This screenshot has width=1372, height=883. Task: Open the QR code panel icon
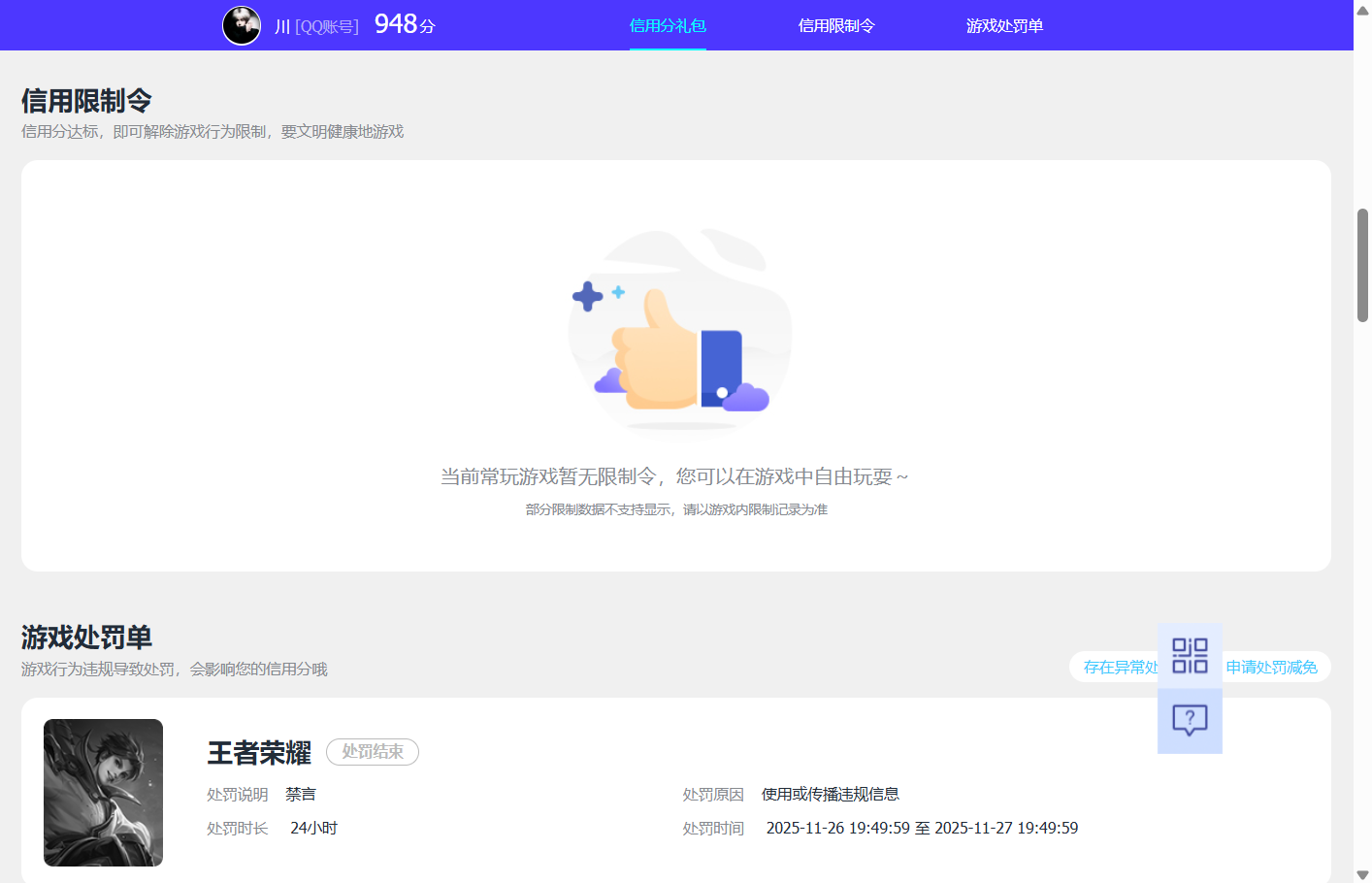coord(1190,655)
